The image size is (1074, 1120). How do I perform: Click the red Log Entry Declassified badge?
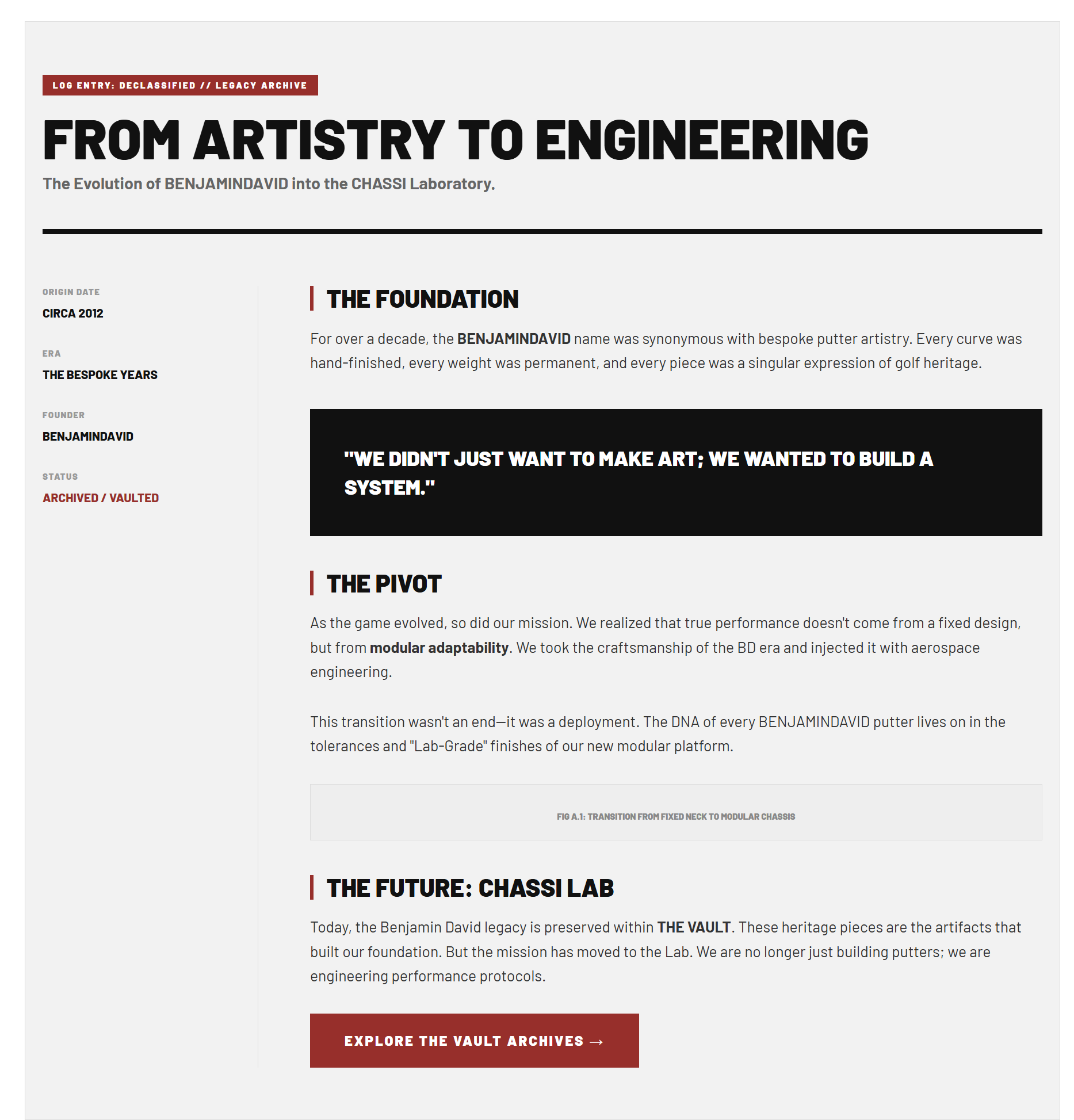[x=180, y=85]
